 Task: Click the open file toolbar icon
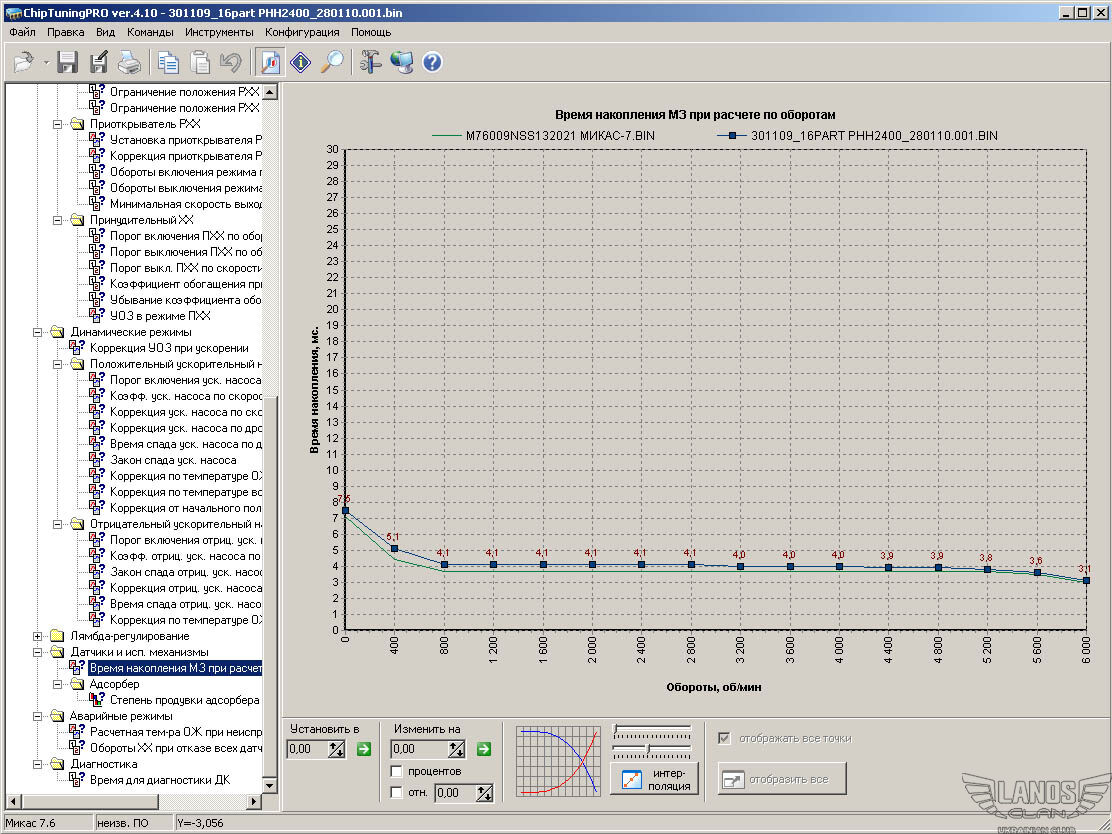click(23, 62)
